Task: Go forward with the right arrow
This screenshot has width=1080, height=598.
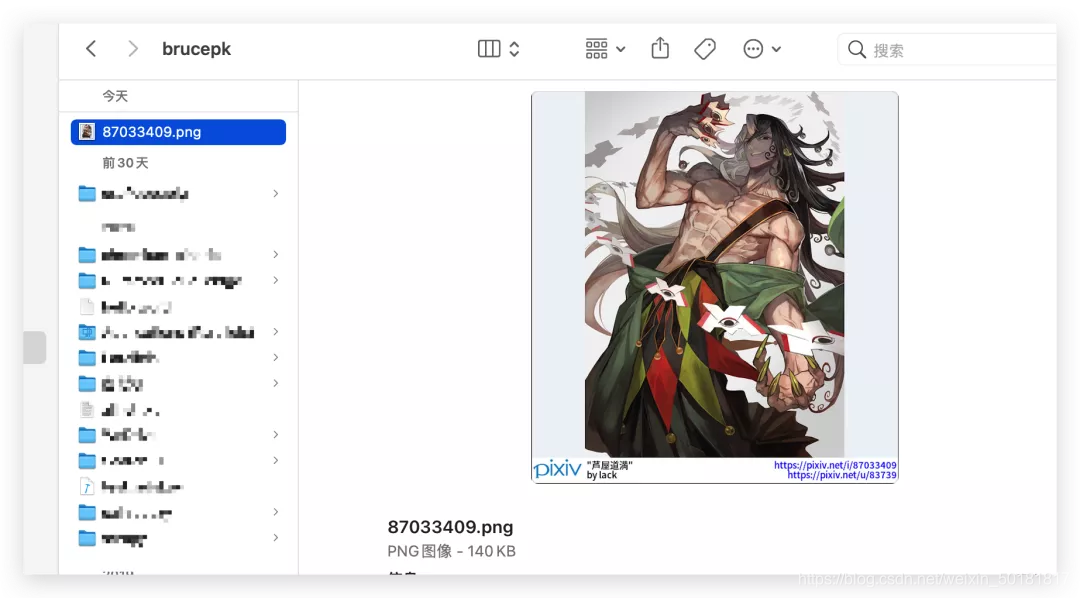Action: click(x=133, y=49)
